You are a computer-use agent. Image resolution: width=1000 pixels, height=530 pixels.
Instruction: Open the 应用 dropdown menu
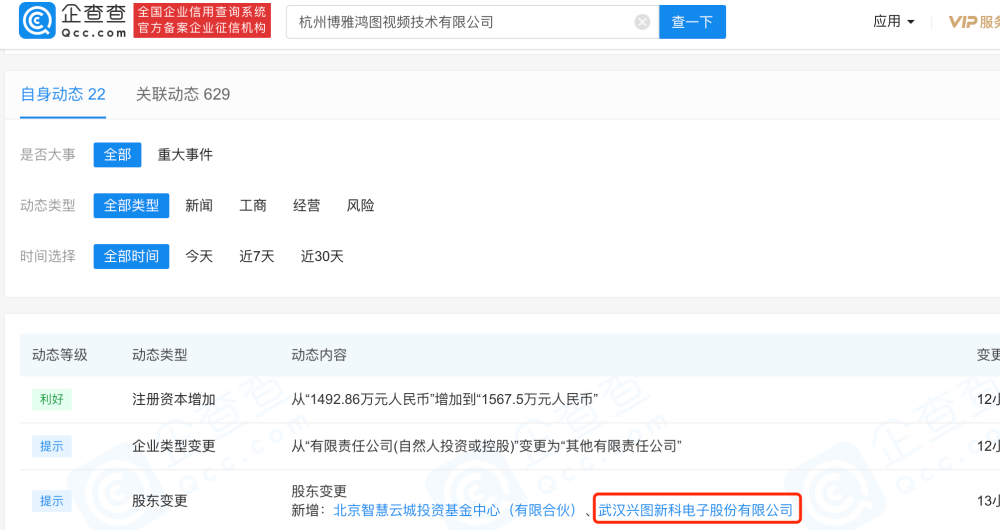pos(894,22)
